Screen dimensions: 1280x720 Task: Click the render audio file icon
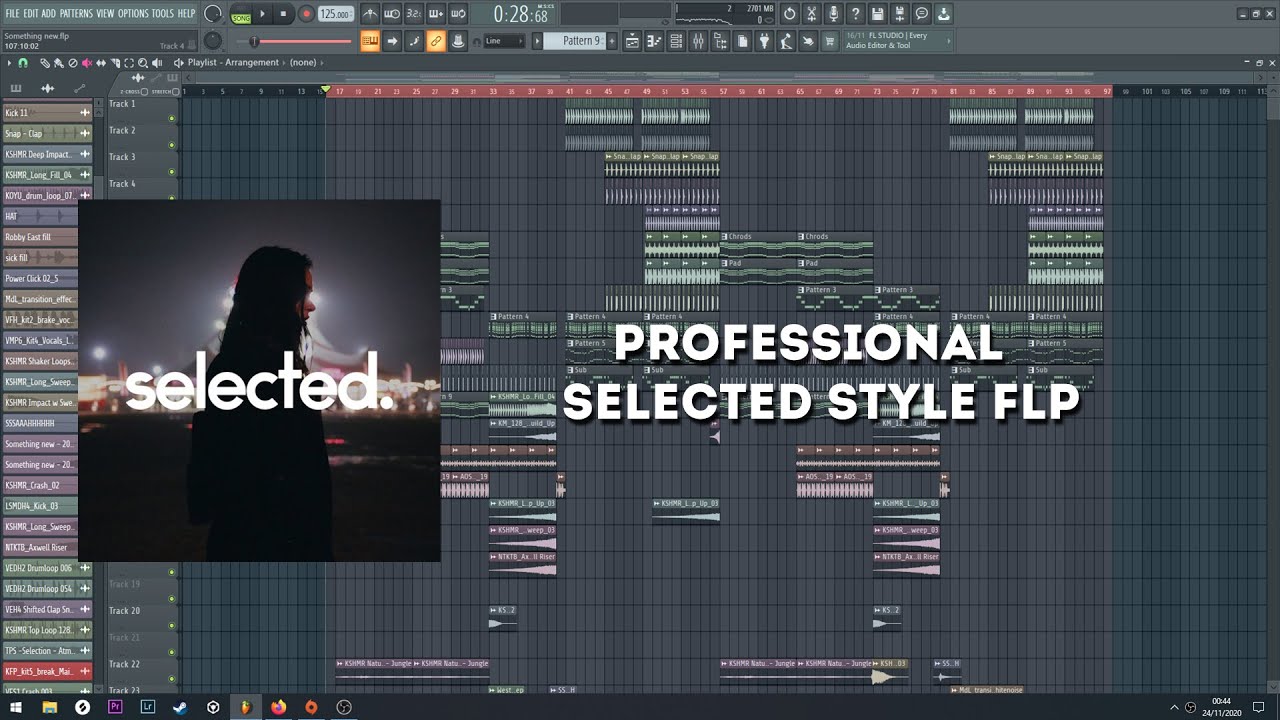(900, 14)
